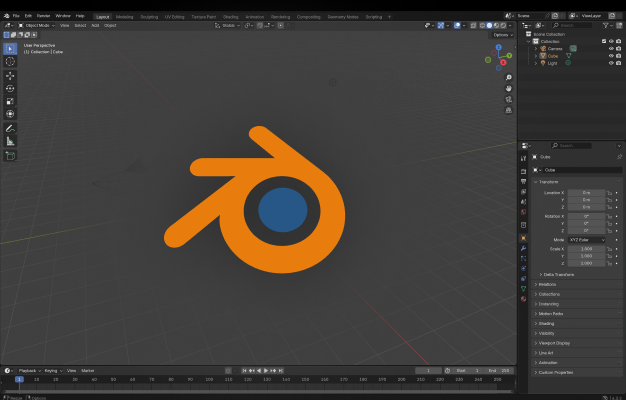This screenshot has height=400, width=626.
Task: Lock Scale Z transform
Action: click(x=609, y=263)
